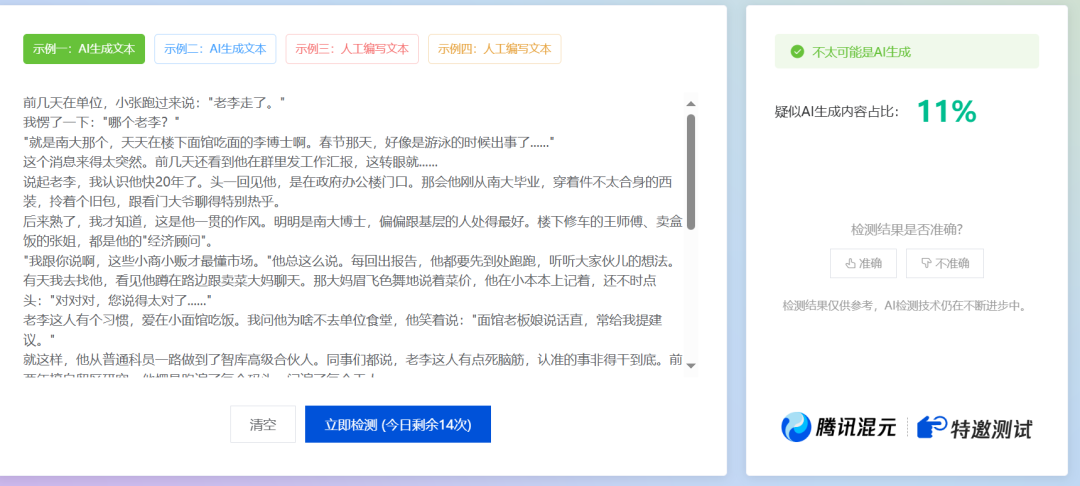Click the 不太可能是AI生成 result banner
This screenshot has height=486, width=1080.
point(906,52)
